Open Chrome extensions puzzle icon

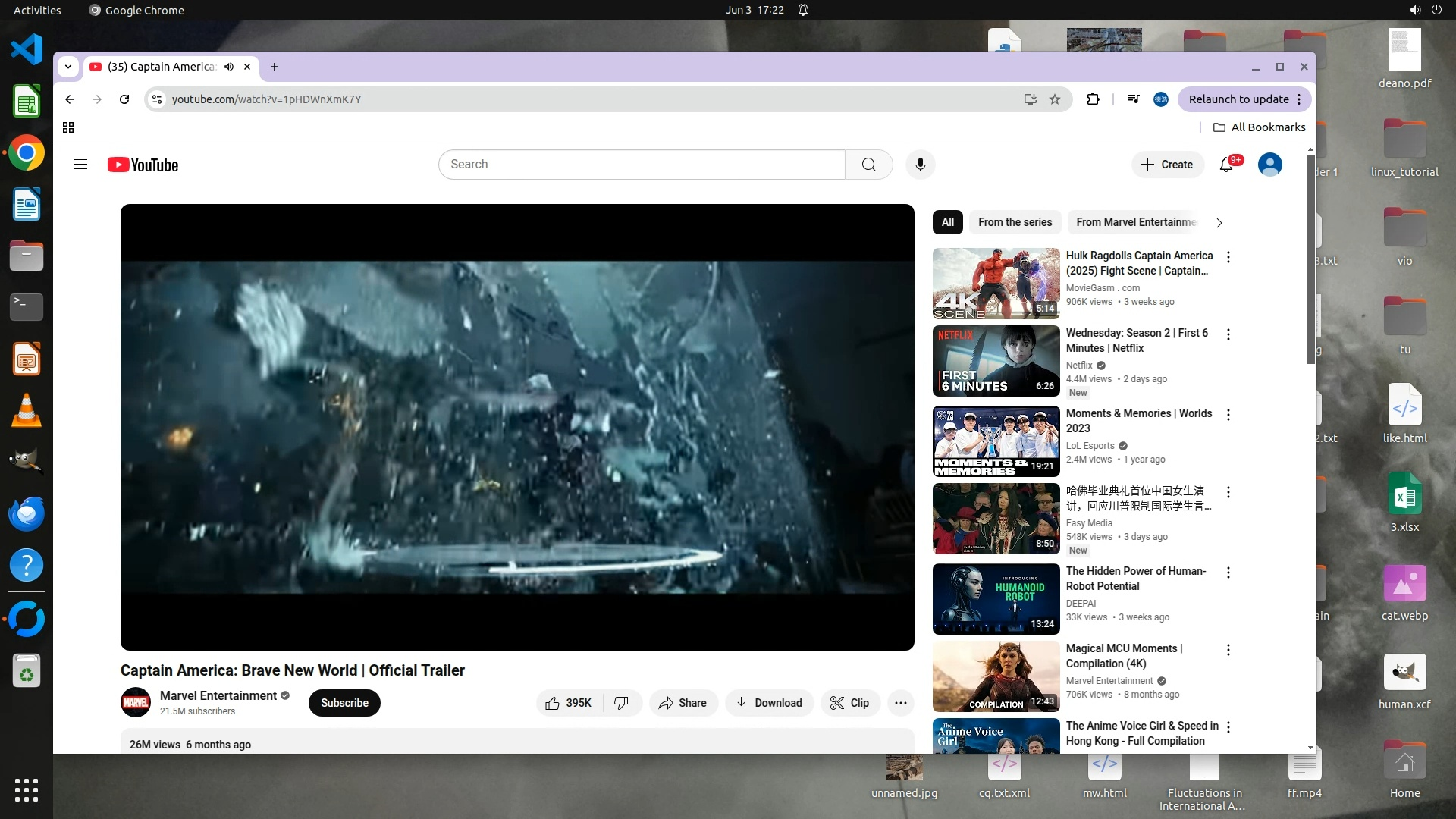tap(1093, 99)
